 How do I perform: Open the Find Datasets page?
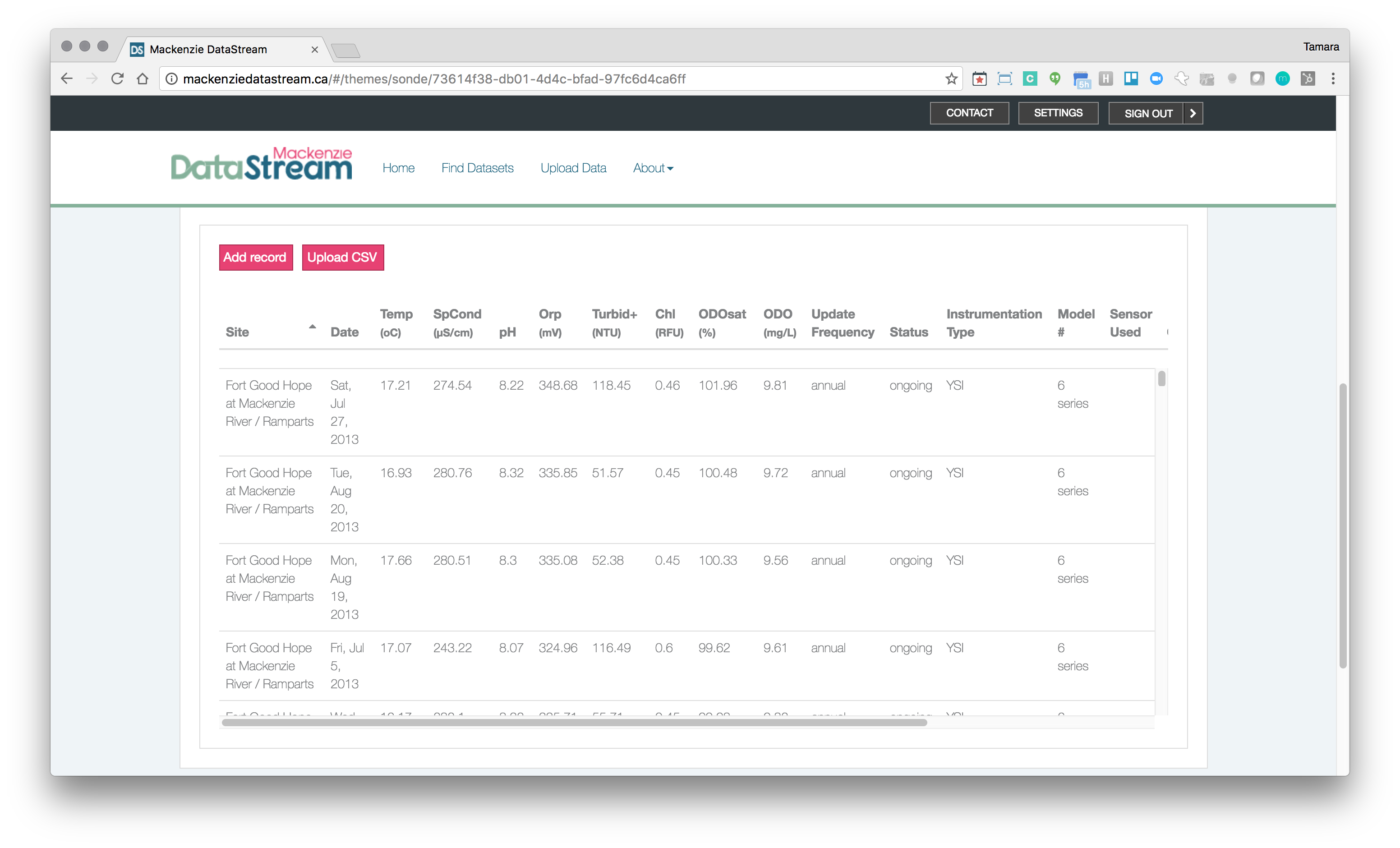(477, 167)
